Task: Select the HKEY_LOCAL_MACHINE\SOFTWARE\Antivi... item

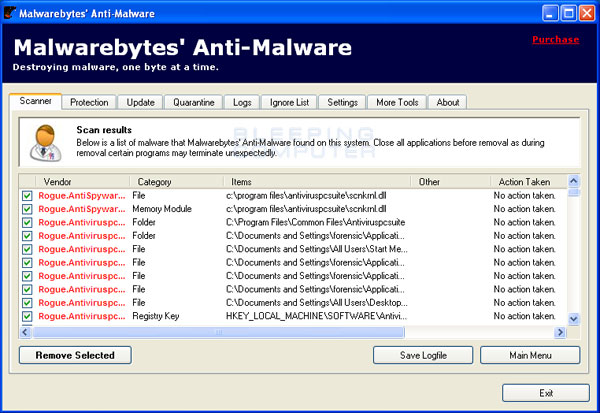Action: [316, 316]
